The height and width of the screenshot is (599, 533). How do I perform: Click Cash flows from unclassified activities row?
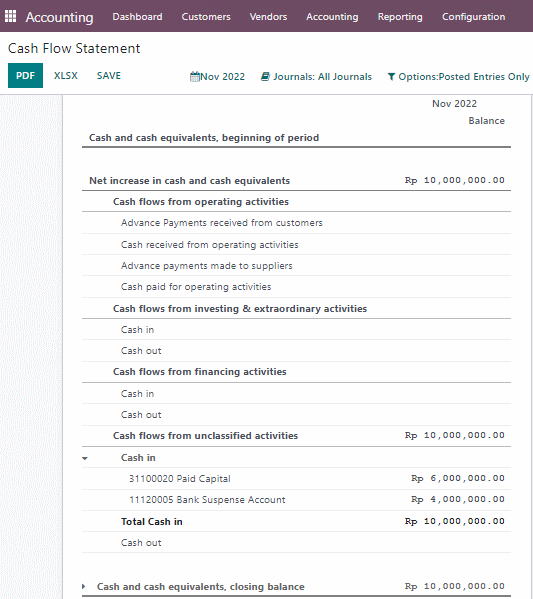tap(296, 435)
